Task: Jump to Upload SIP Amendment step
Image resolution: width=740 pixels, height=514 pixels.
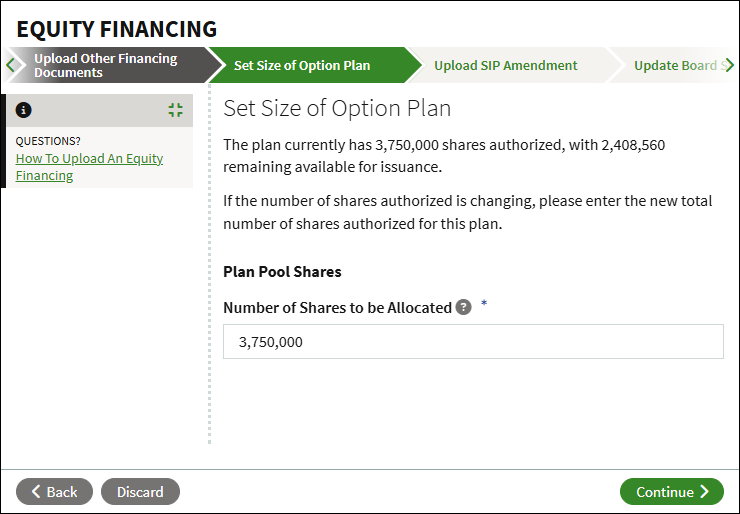Action: click(505, 65)
